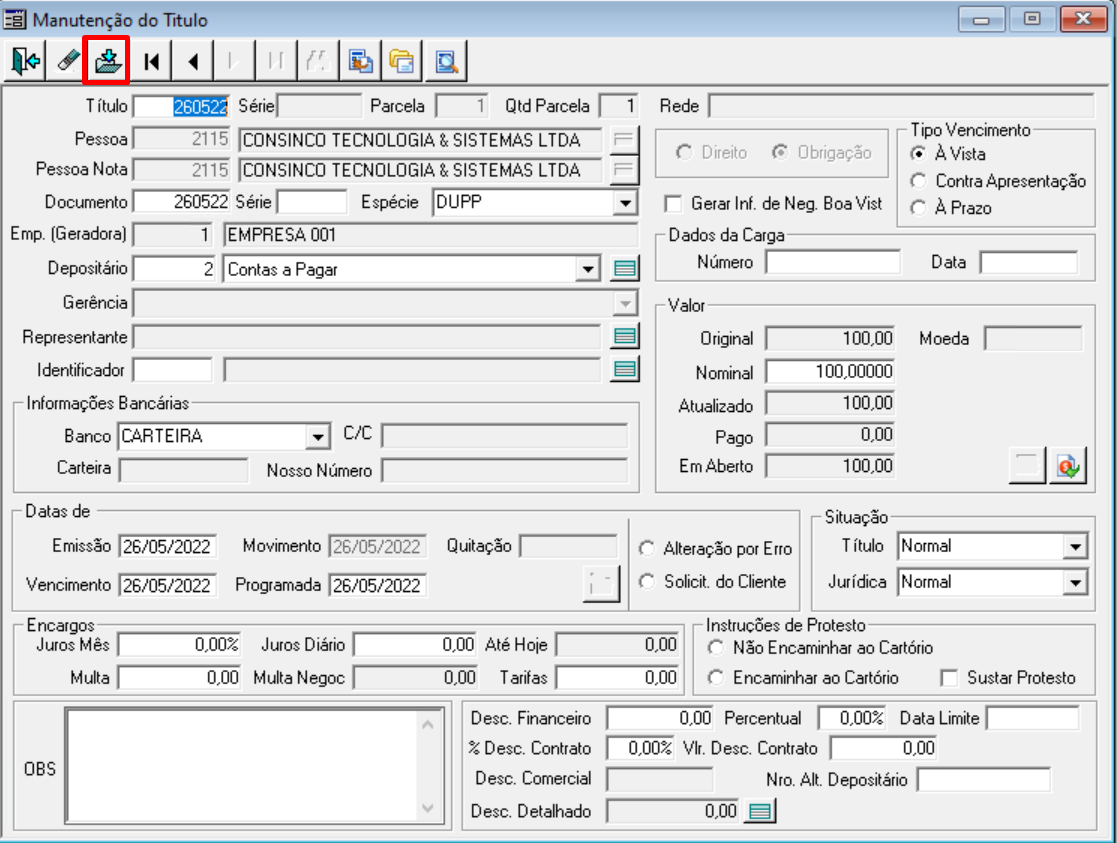This screenshot has width=1117, height=843.
Task: Click the greyed-out next record arrow
Action: (234, 61)
